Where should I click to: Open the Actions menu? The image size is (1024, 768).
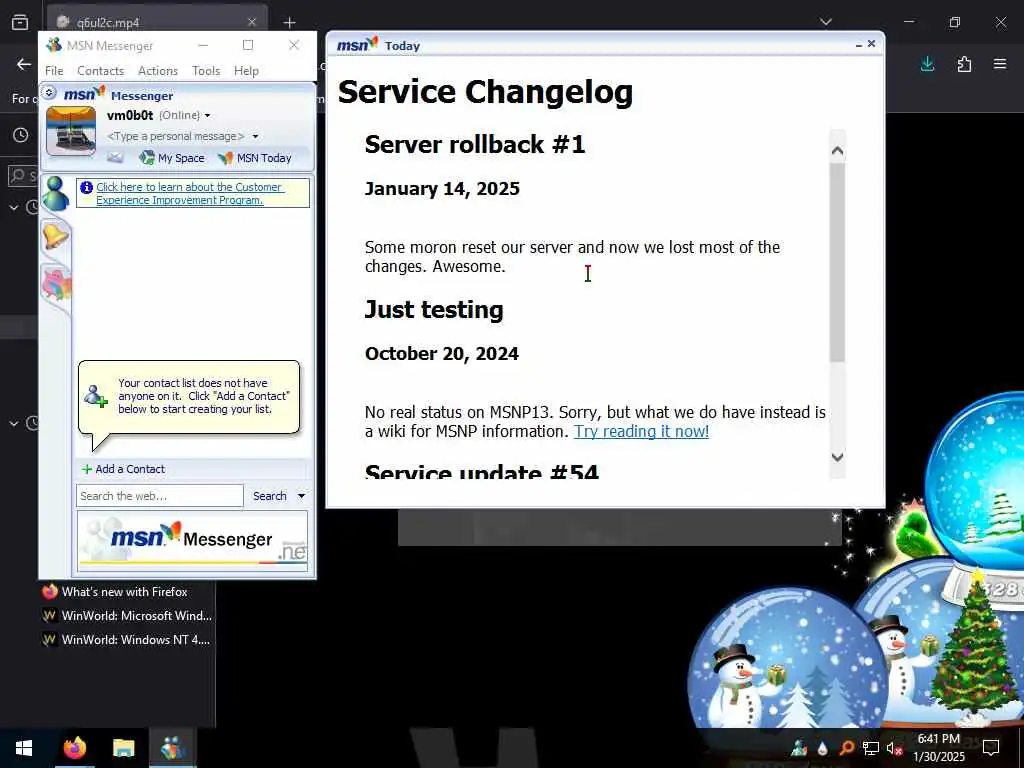157,71
